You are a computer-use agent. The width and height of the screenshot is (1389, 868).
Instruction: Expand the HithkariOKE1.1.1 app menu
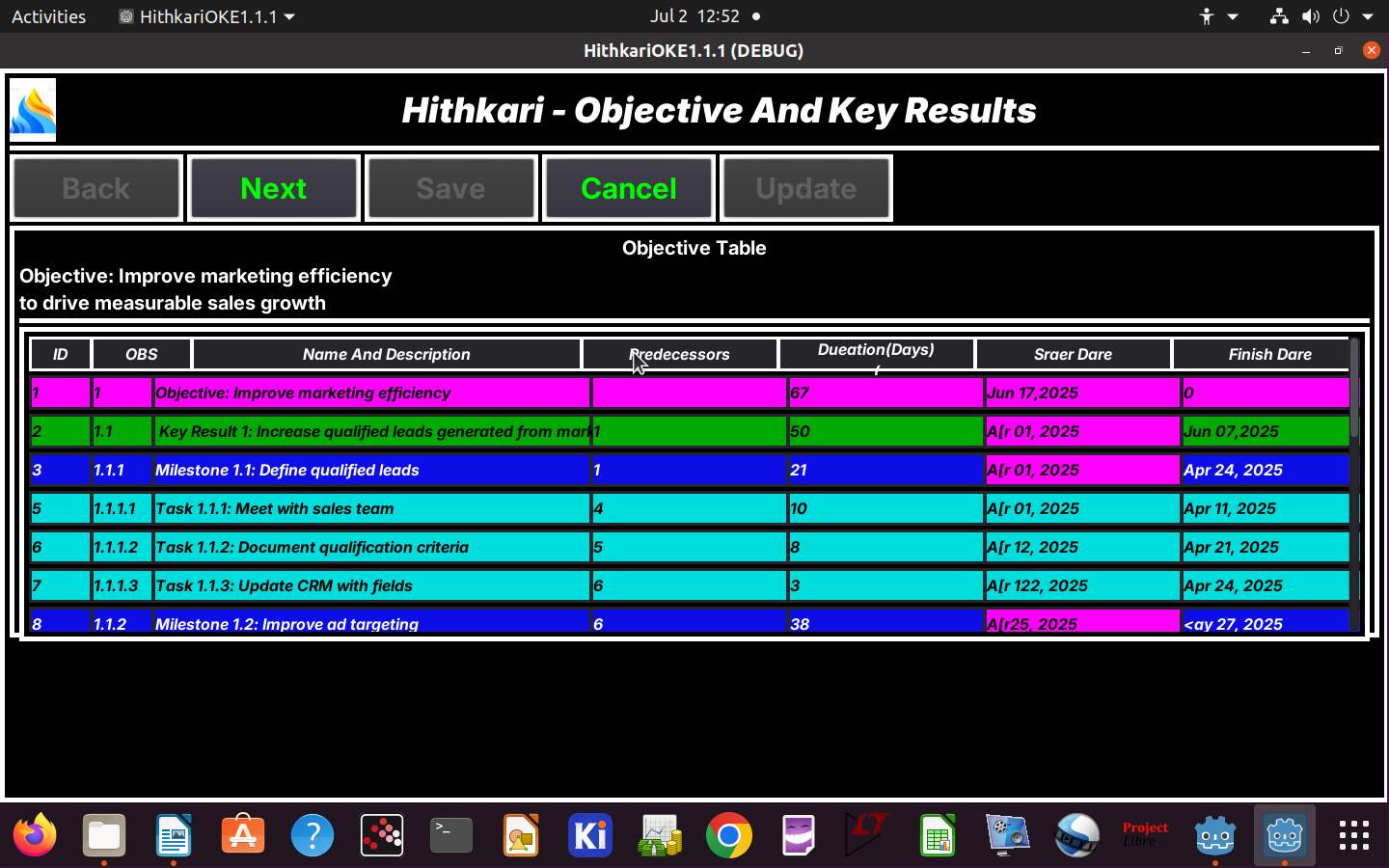[207, 16]
